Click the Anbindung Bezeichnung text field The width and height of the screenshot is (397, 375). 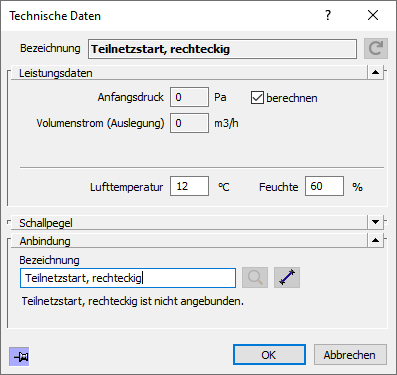click(x=128, y=278)
